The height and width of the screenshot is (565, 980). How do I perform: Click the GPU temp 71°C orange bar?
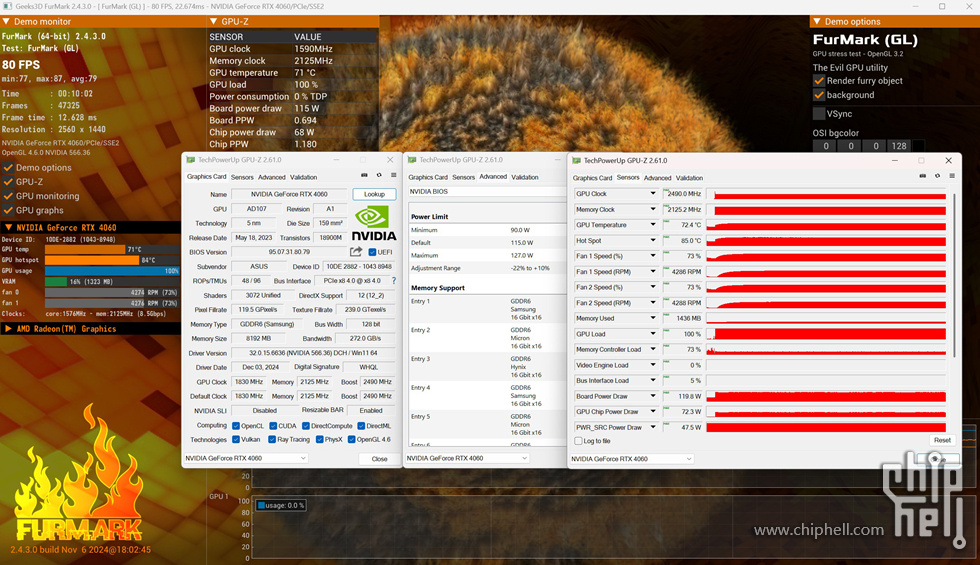[84, 249]
